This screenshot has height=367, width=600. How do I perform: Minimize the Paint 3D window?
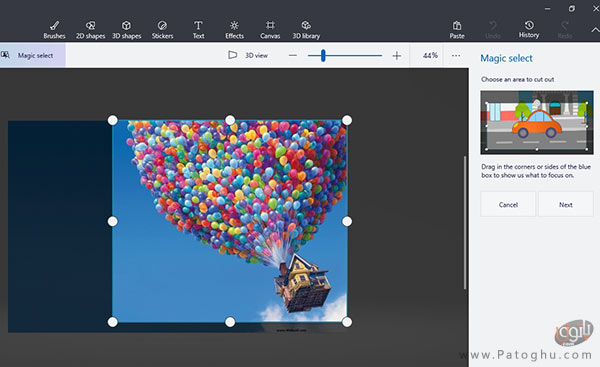click(548, 8)
